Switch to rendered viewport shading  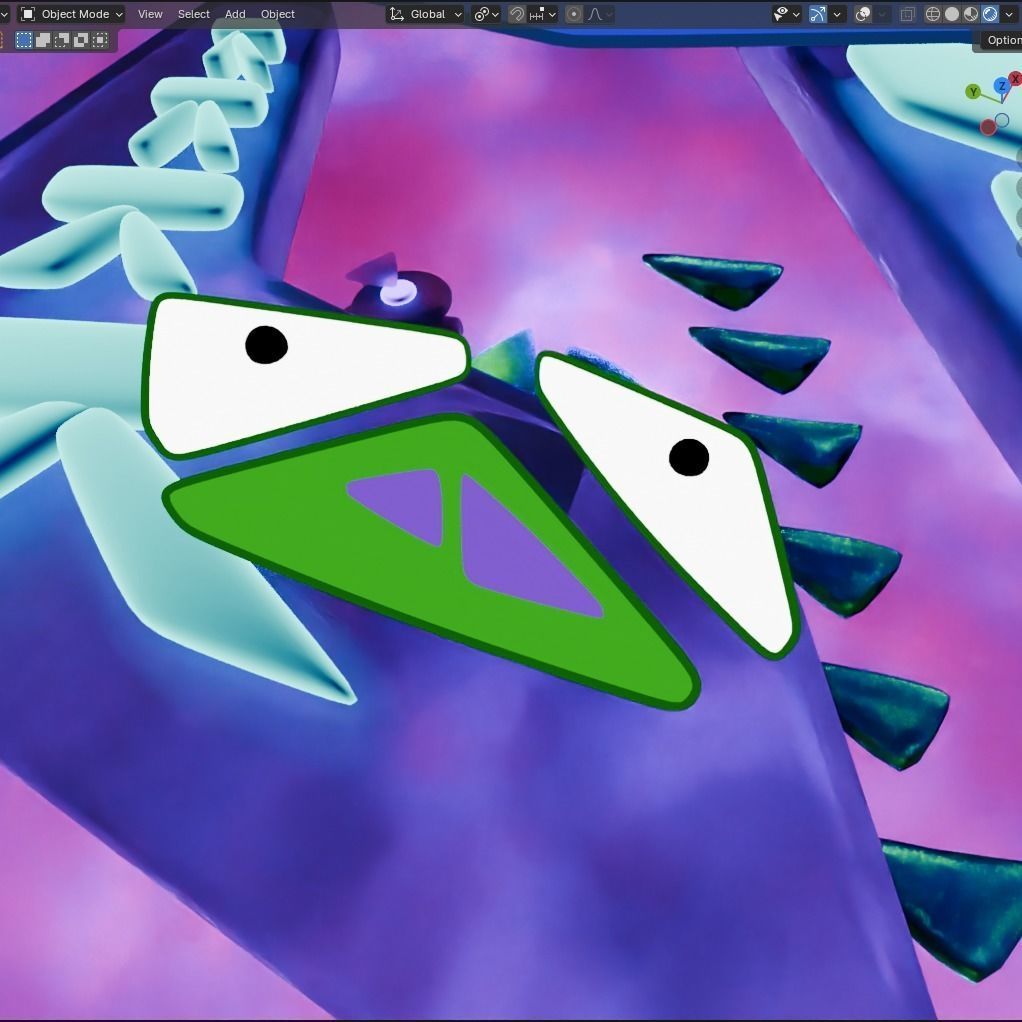point(989,14)
